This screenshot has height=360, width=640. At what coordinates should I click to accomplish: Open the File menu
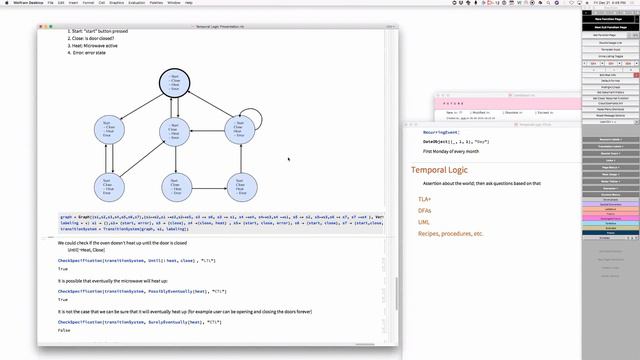50,2
